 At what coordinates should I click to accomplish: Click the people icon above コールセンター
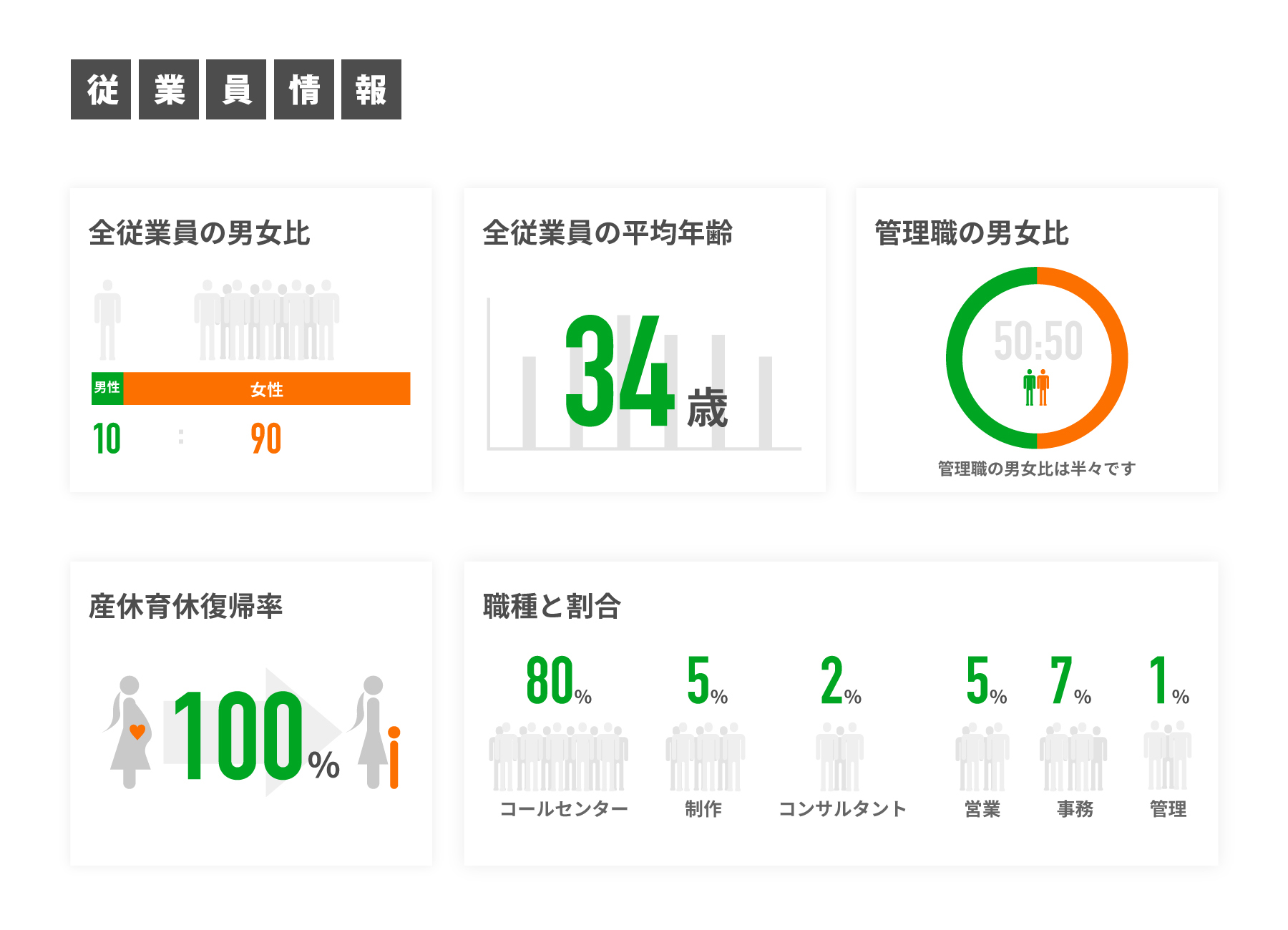[x=559, y=756]
